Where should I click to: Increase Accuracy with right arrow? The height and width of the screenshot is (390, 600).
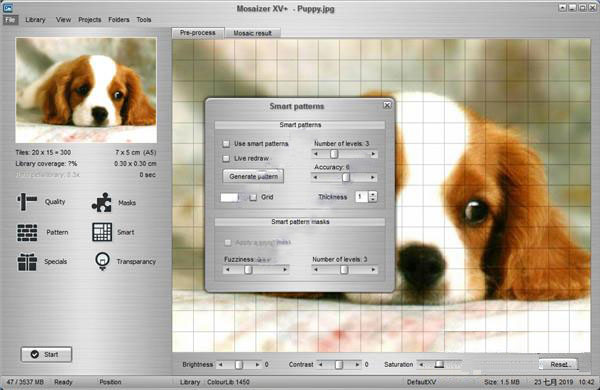coord(373,178)
